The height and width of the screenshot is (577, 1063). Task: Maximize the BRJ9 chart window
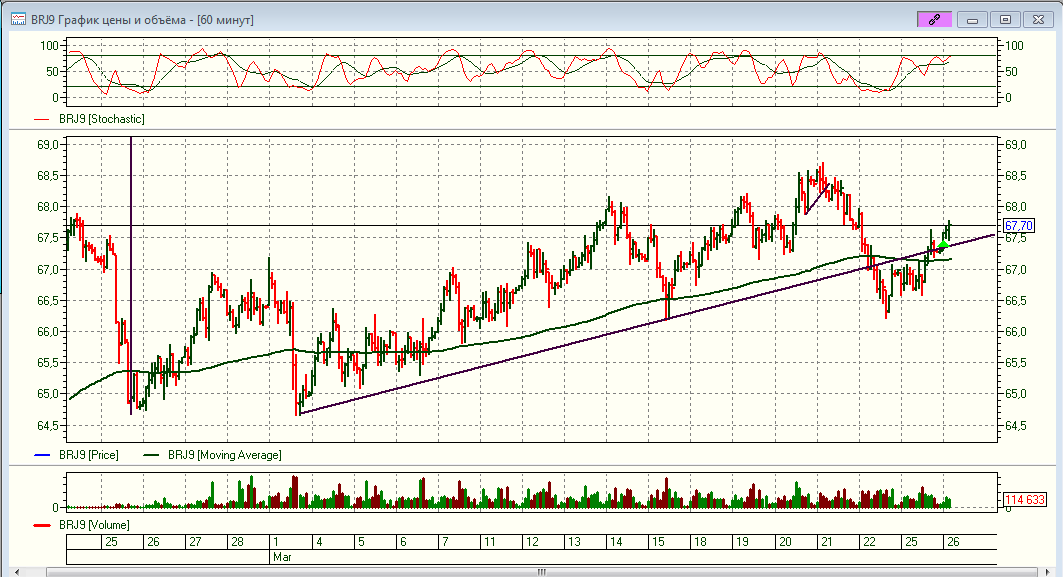[1006, 19]
